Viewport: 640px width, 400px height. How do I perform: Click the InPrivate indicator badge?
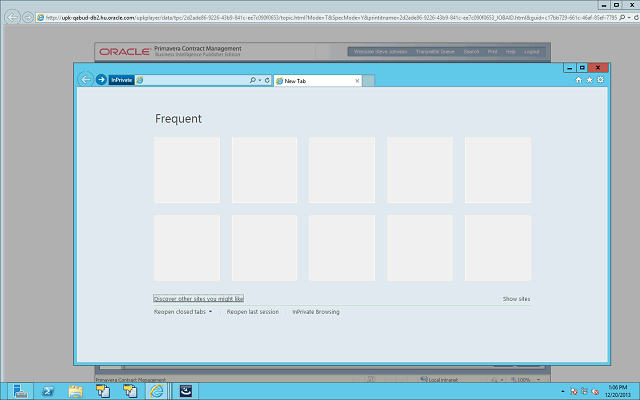coord(121,80)
